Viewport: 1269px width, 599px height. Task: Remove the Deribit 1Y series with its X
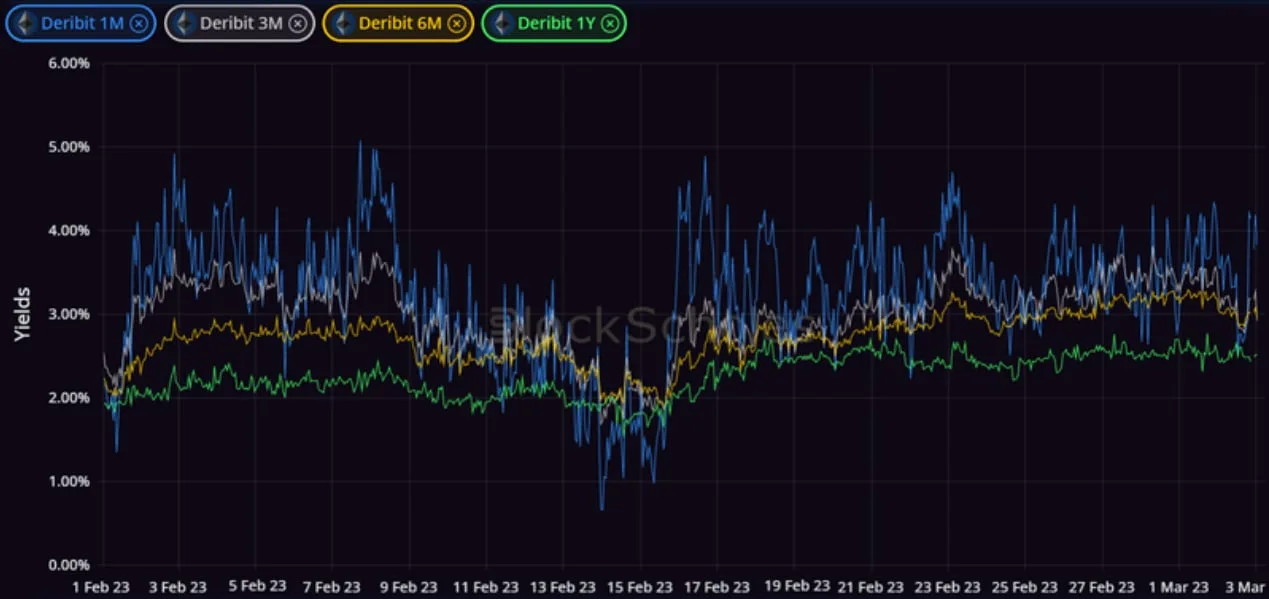(x=609, y=23)
